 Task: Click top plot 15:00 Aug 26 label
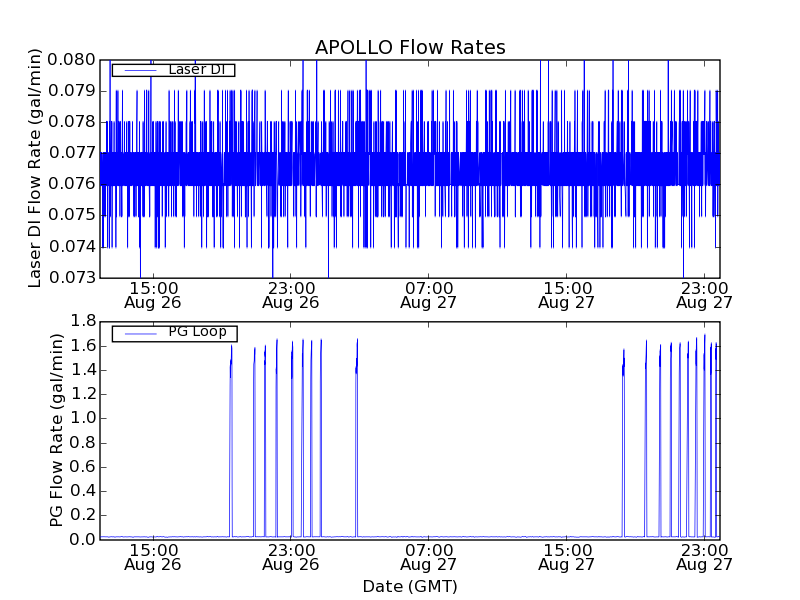153,295
